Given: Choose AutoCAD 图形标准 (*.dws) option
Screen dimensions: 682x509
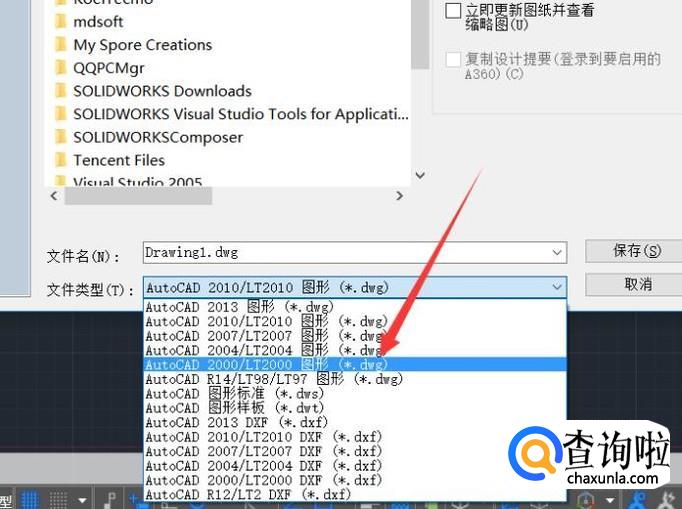Looking at the screenshot, I should [355, 393].
